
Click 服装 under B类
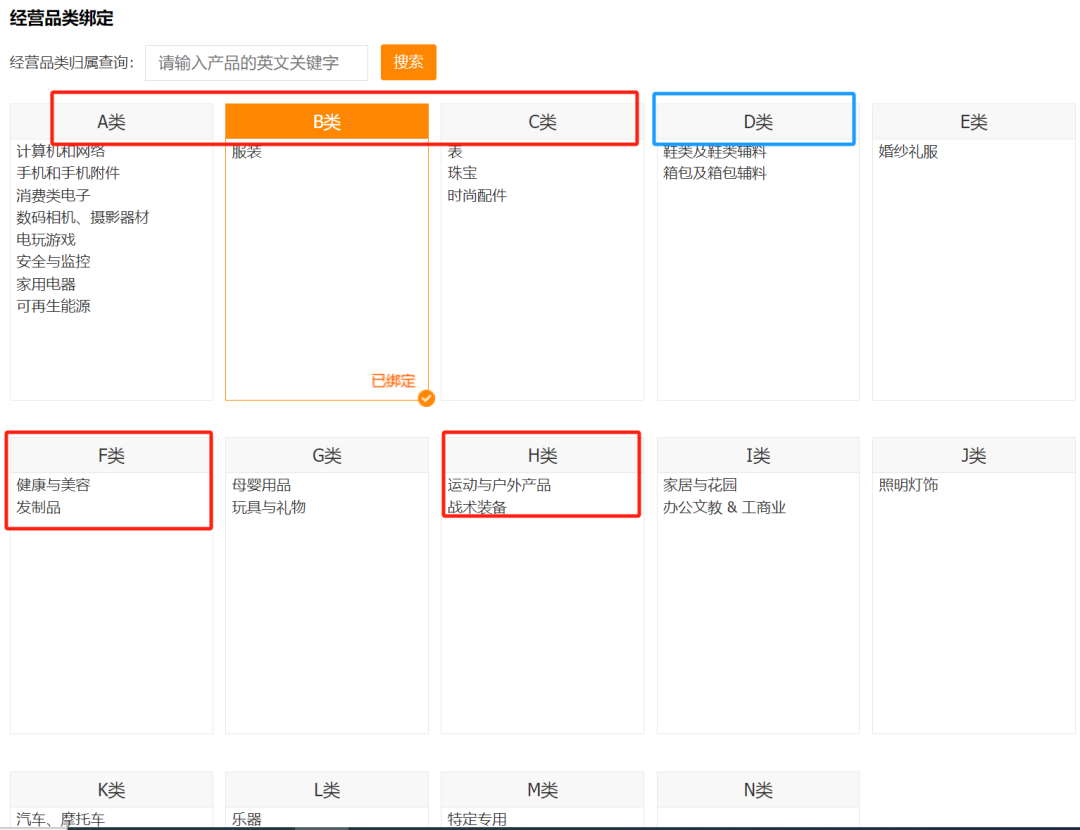pyautogui.click(x=246, y=151)
